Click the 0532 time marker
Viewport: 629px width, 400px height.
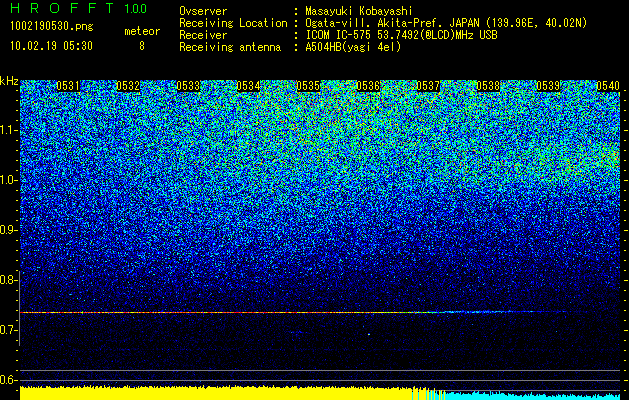coord(128,86)
